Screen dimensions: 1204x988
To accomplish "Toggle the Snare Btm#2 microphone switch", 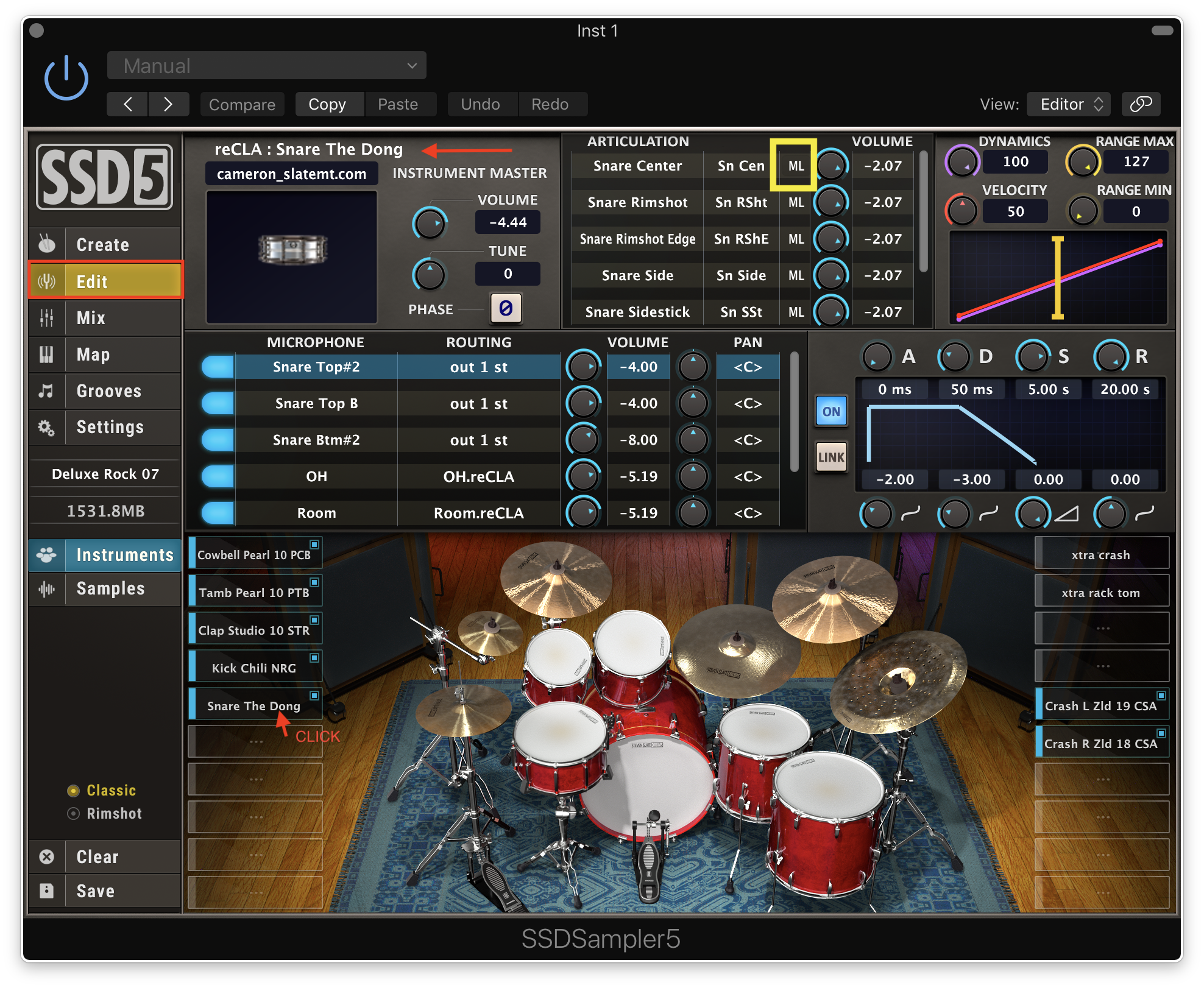I will 217,440.
